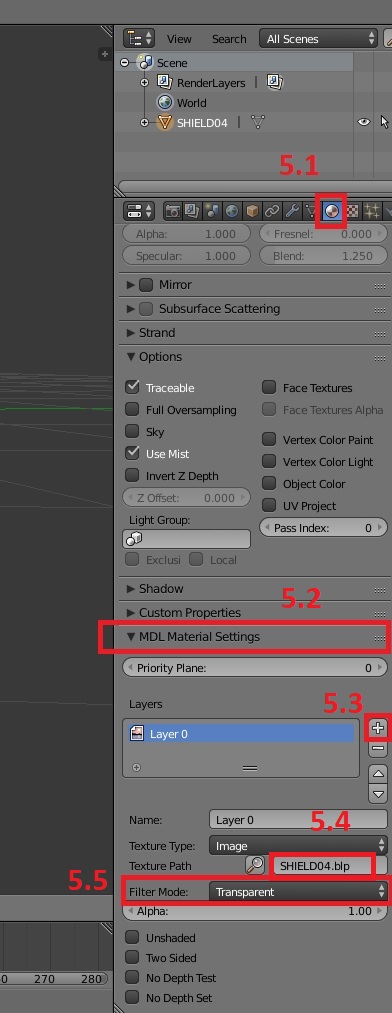
Task: Open the Filter Mode Transparent dropdown
Action: click(298, 892)
